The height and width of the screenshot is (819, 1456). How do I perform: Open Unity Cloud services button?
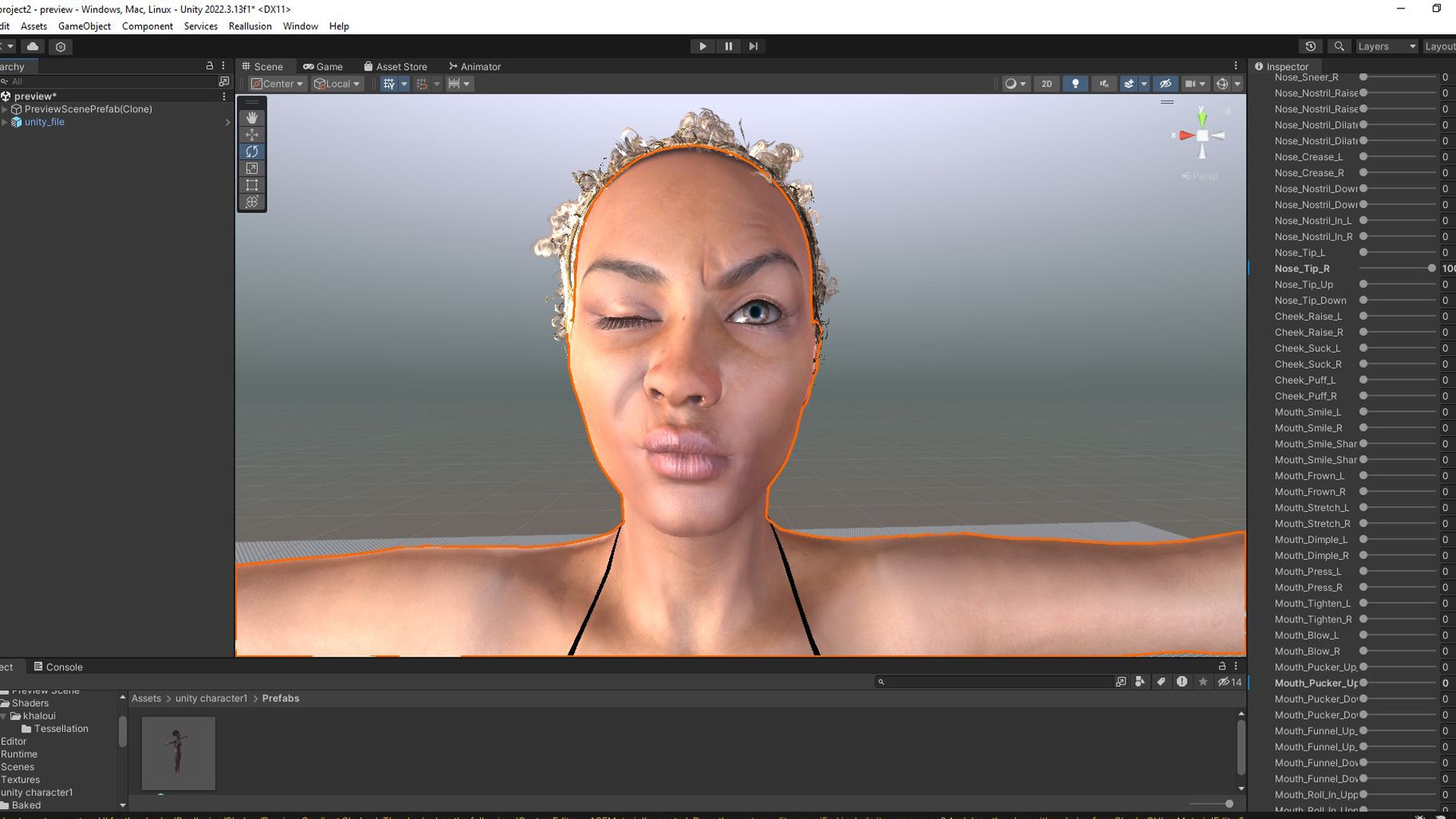(33, 46)
